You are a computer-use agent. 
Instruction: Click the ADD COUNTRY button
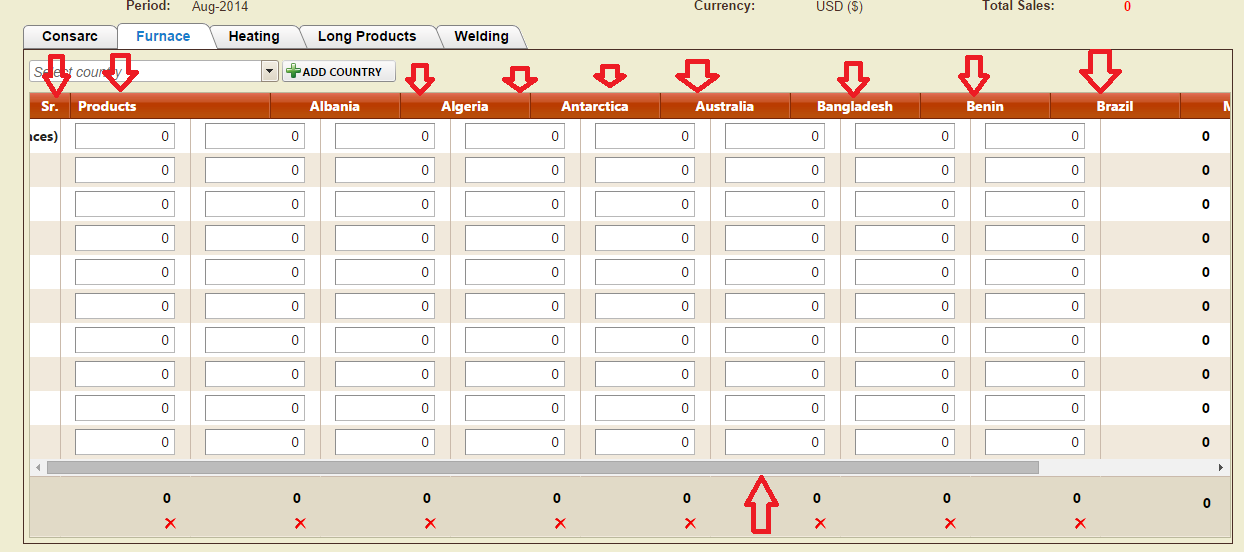pyautogui.click(x=339, y=72)
